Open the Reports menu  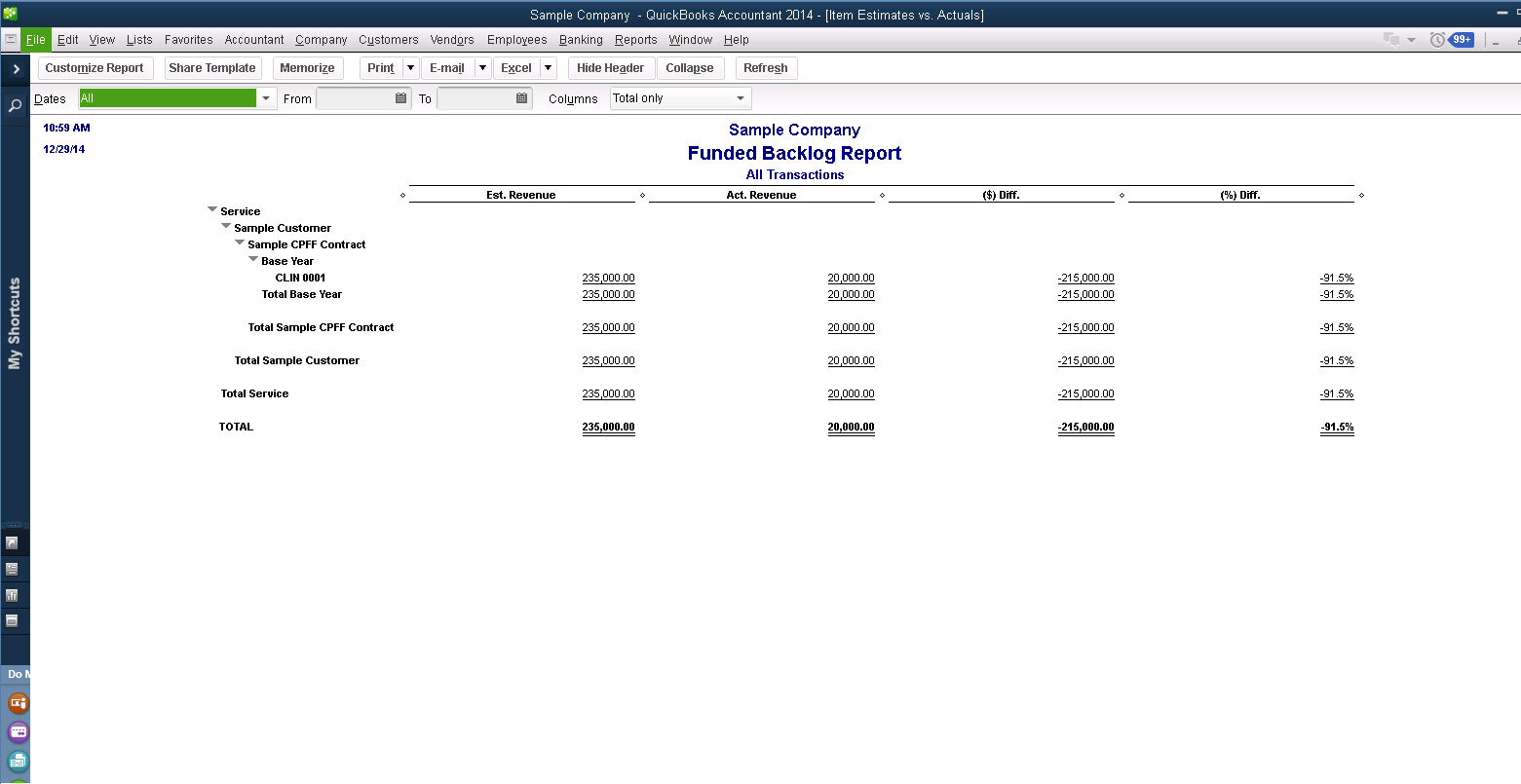pyautogui.click(x=636, y=40)
